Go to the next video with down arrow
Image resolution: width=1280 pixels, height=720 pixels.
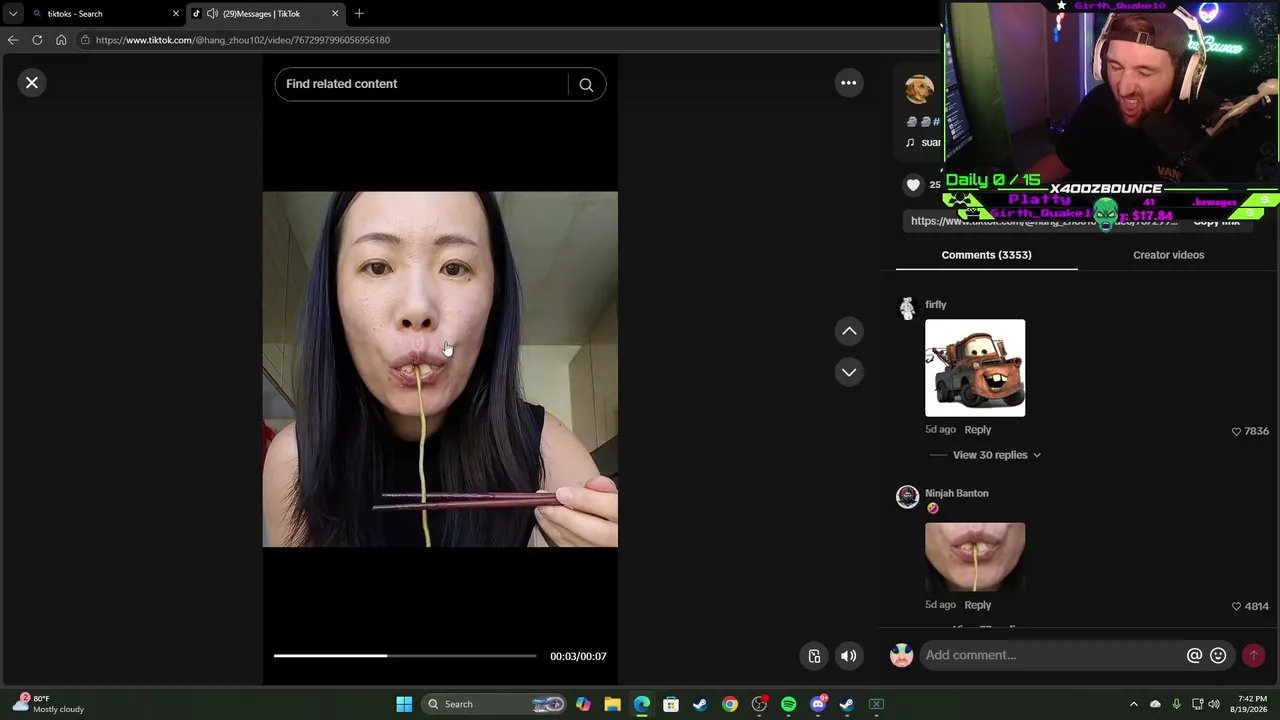click(849, 372)
